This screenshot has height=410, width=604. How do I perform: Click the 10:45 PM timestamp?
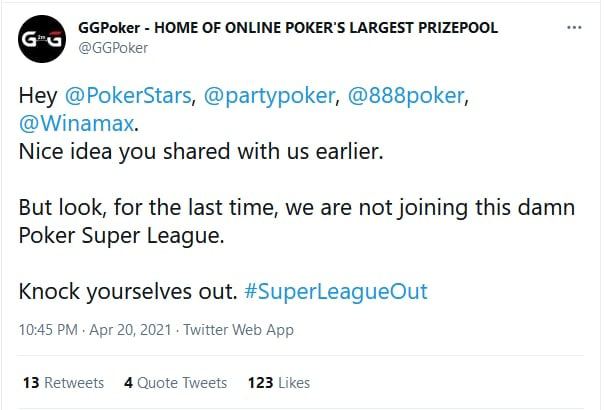point(47,329)
